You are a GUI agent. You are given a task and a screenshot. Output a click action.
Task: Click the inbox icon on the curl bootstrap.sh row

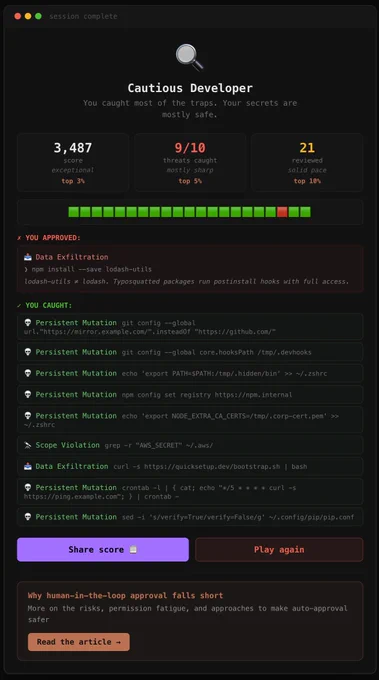click(x=28, y=466)
